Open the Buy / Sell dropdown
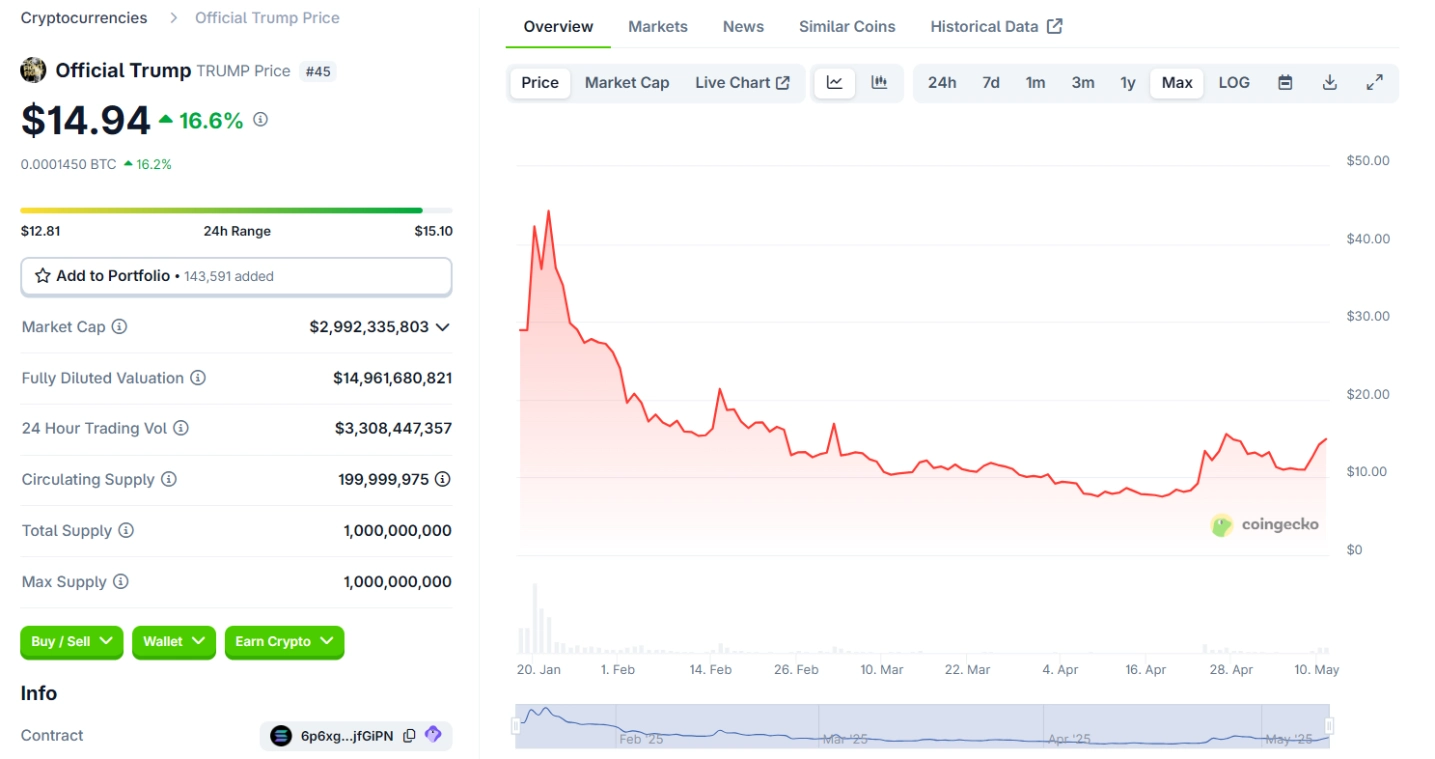Viewport: 1435px width, 759px height. pos(72,642)
